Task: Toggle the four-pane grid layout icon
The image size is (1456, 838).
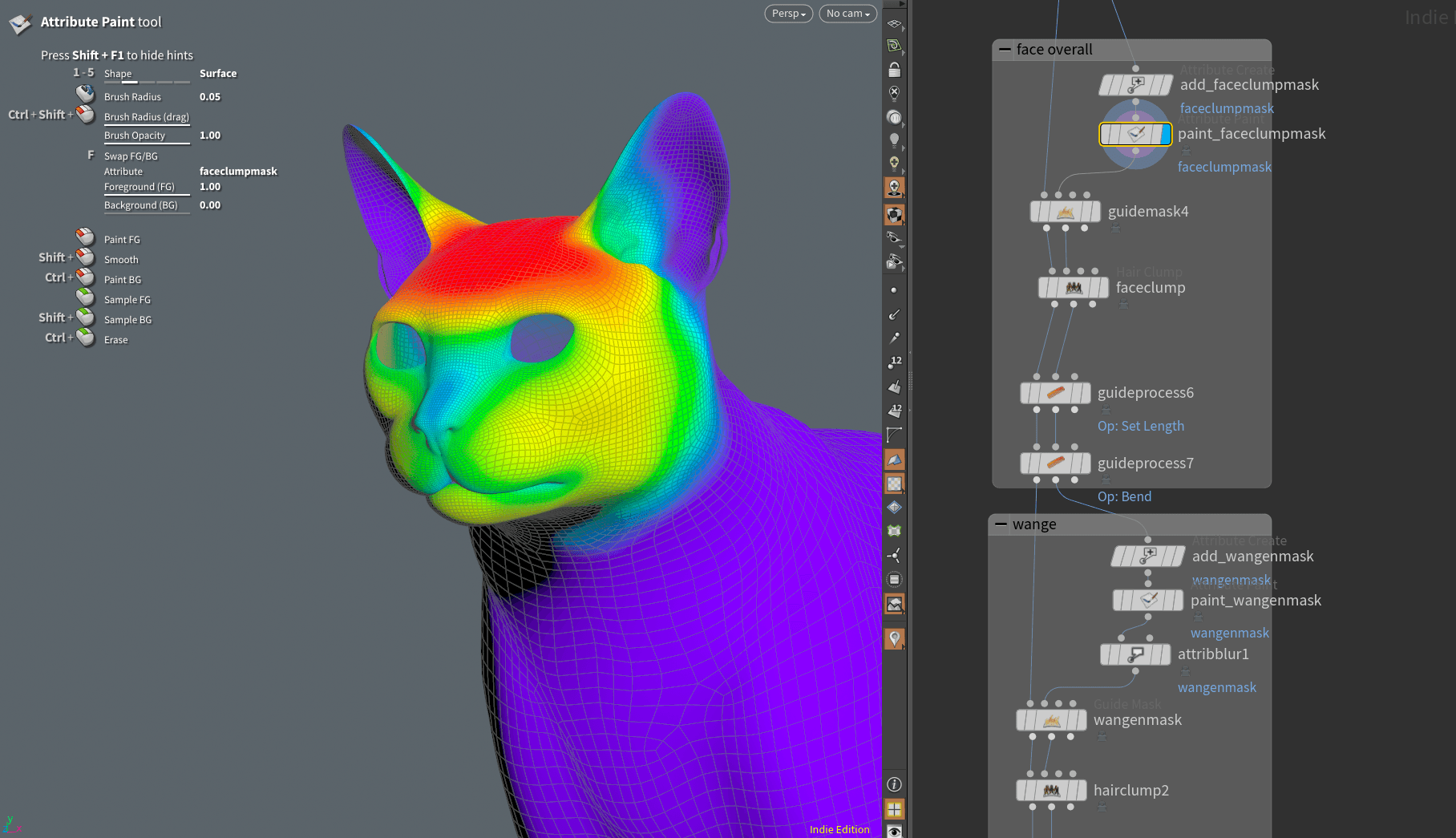Action: 894,809
